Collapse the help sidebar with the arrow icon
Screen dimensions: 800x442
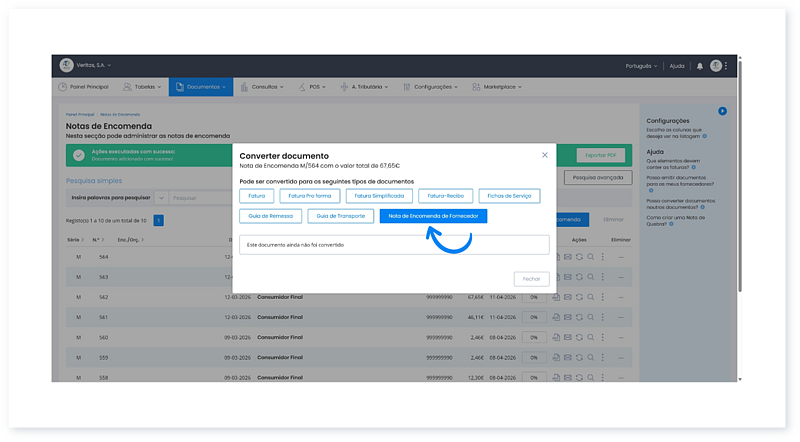pos(722,111)
